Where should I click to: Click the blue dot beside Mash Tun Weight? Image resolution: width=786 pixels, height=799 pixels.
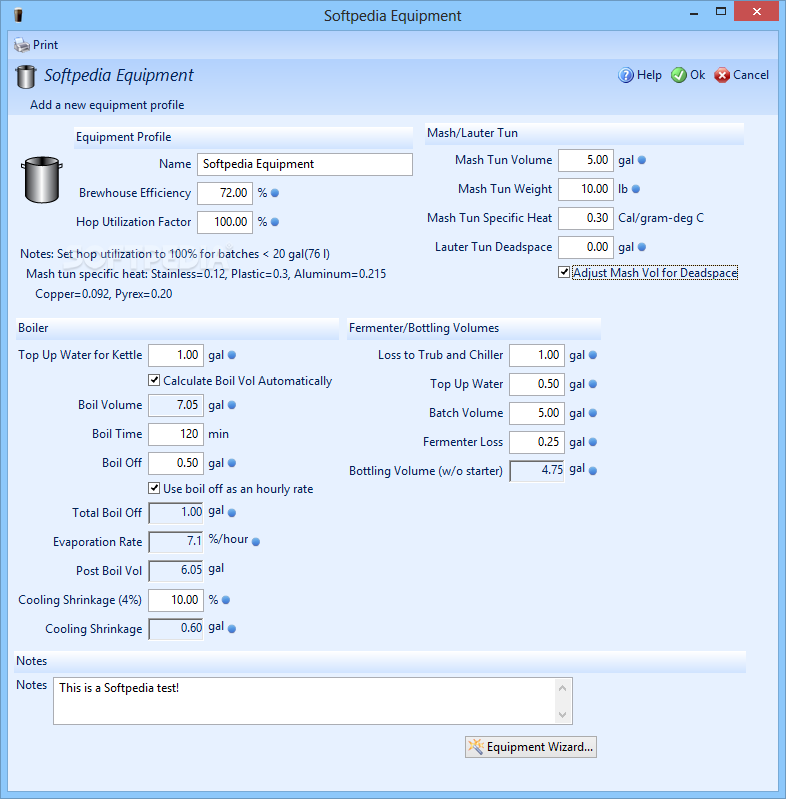pyautogui.click(x=636, y=189)
